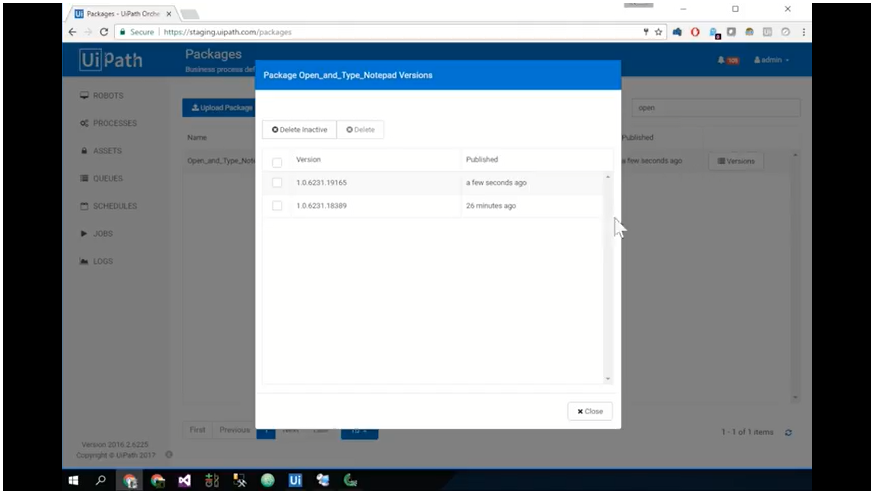The height and width of the screenshot is (495, 876).
Task: Click the Assets lock icon
Action: 84,151
